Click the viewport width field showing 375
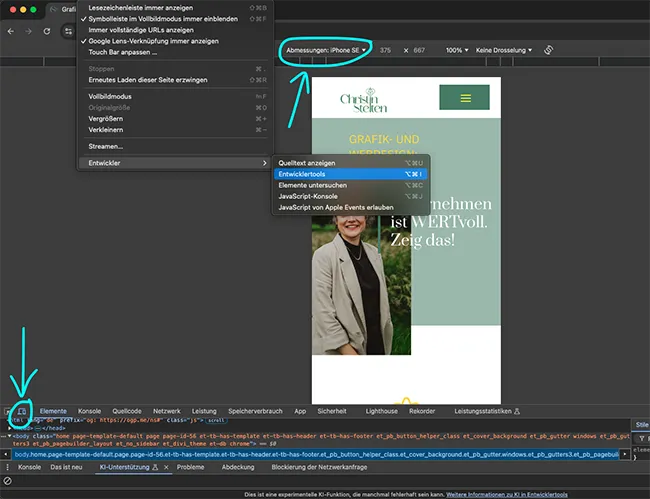The width and height of the screenshot is (650, 499). click(386, 50)
